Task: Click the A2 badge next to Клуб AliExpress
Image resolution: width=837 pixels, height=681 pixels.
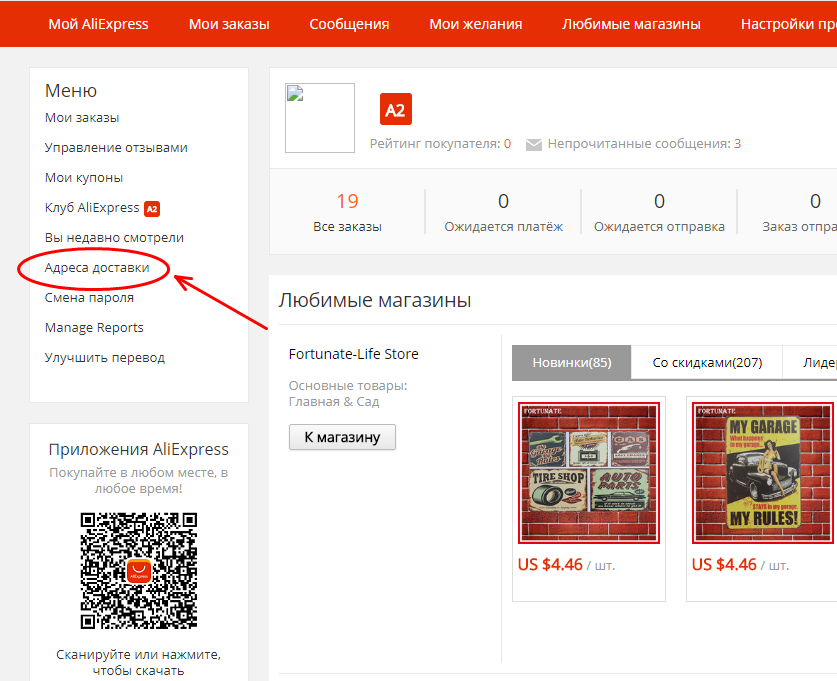Action: pos(152,209)
